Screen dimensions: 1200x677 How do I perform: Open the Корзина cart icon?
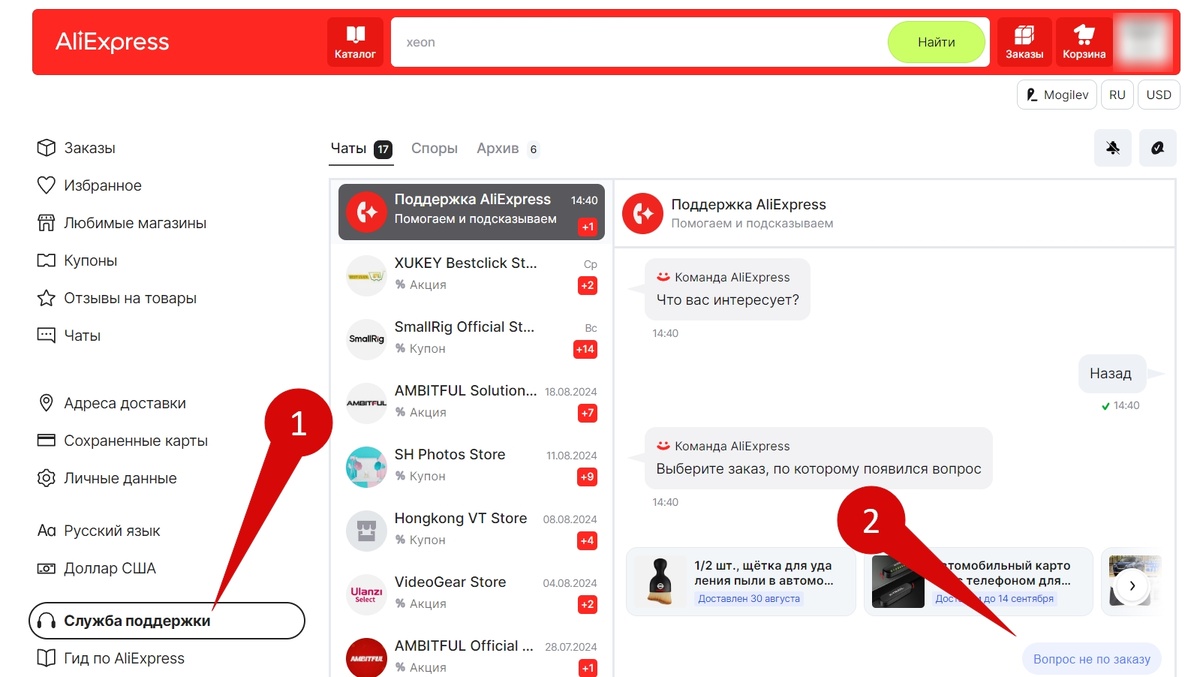(1084, 43)
